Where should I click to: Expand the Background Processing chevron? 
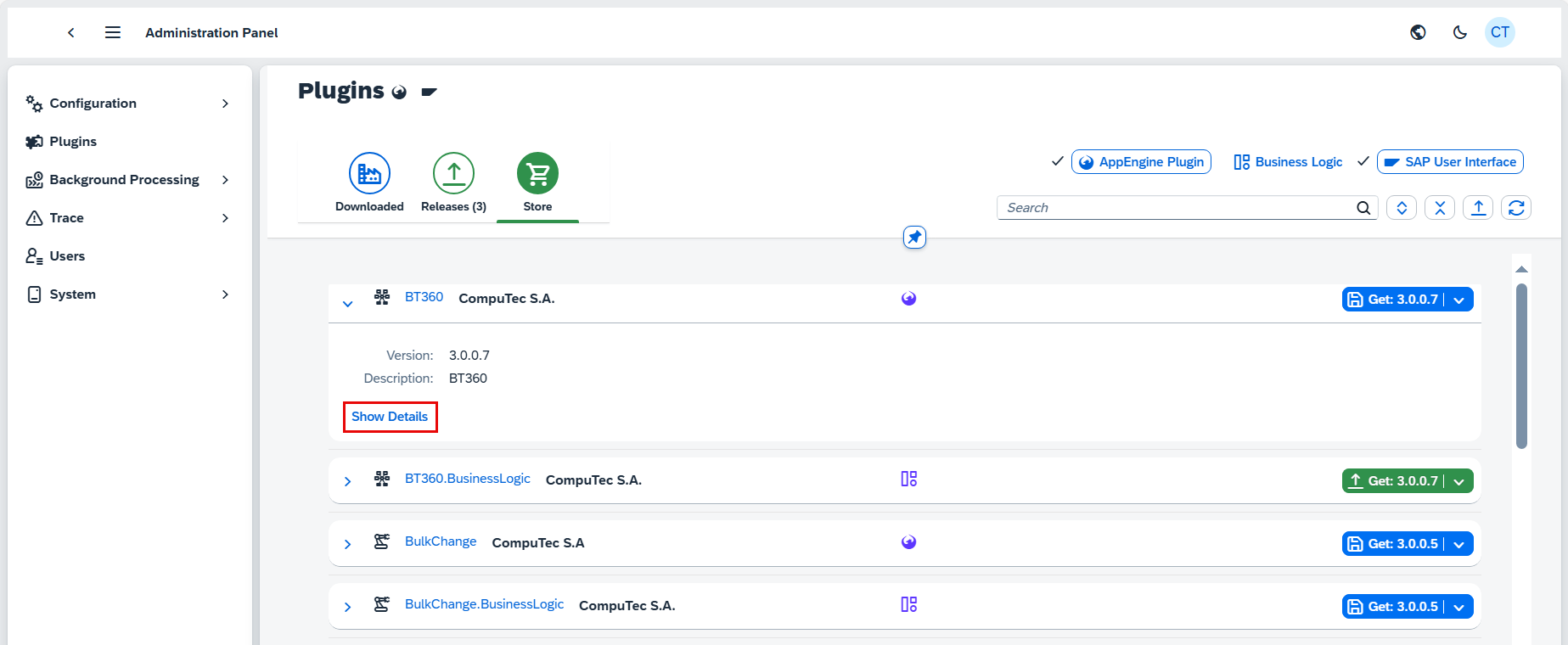pyautogui.click(x=225, y=180)
